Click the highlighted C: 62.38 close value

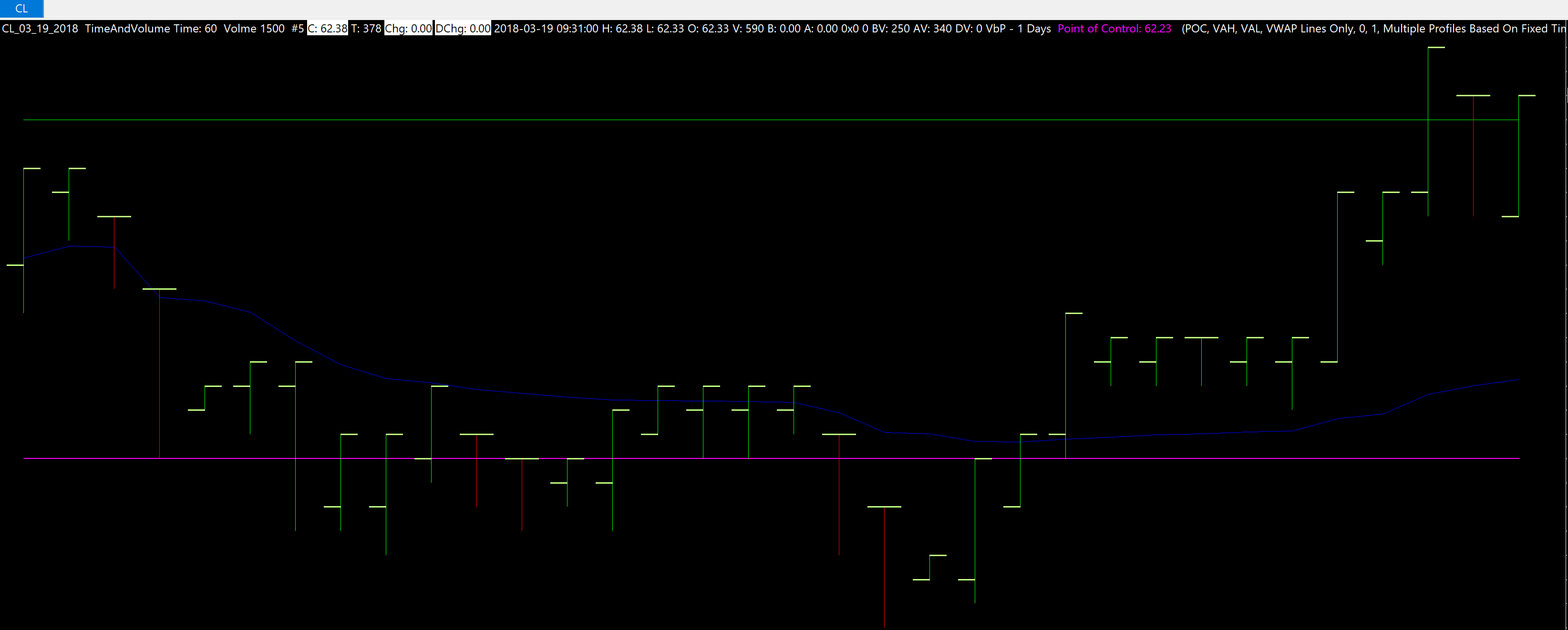[x=327, y=29]
